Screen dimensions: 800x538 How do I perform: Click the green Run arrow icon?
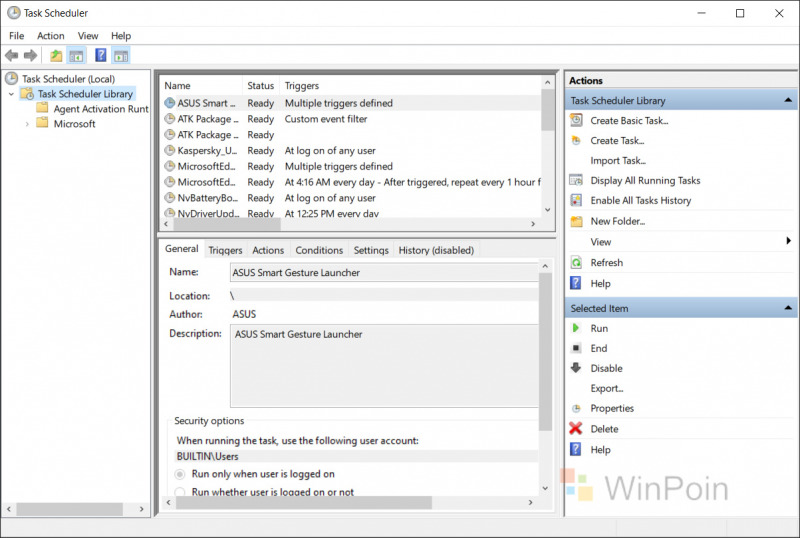tap(576, 328)
